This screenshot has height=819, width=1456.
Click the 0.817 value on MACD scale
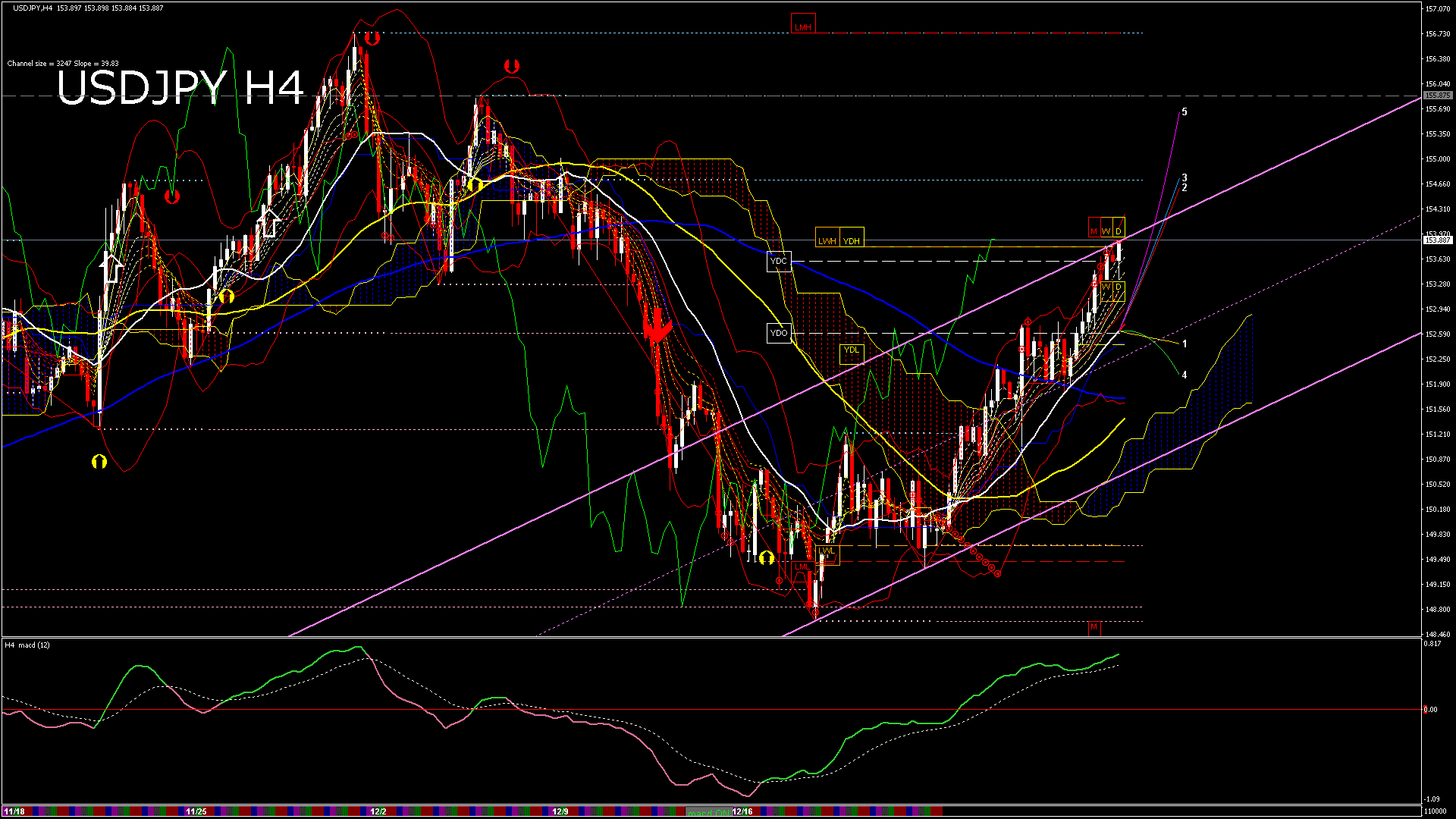pyautogui.click(x=1432, y=644)
